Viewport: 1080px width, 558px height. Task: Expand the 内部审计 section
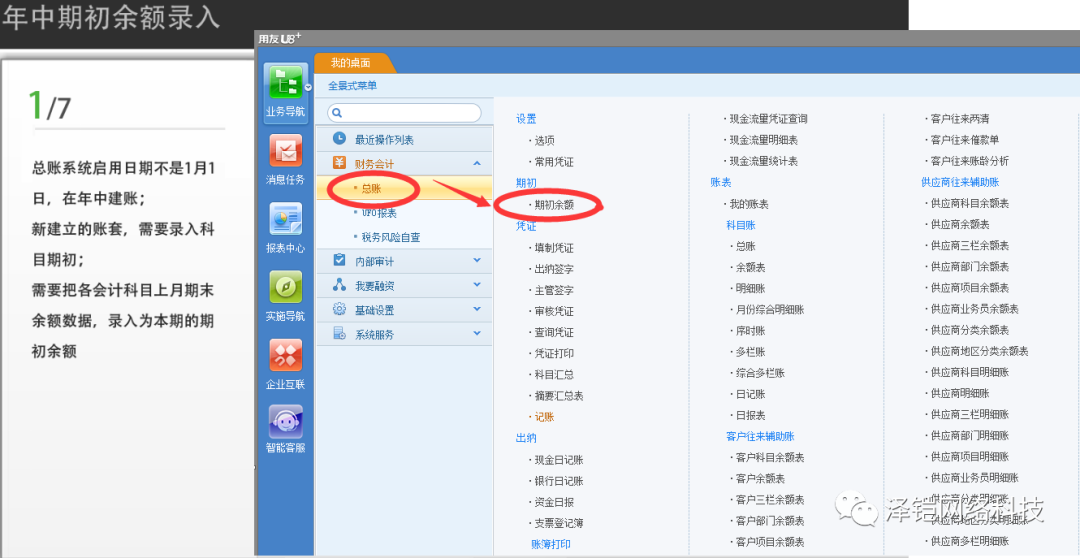(x=477, y=261)
